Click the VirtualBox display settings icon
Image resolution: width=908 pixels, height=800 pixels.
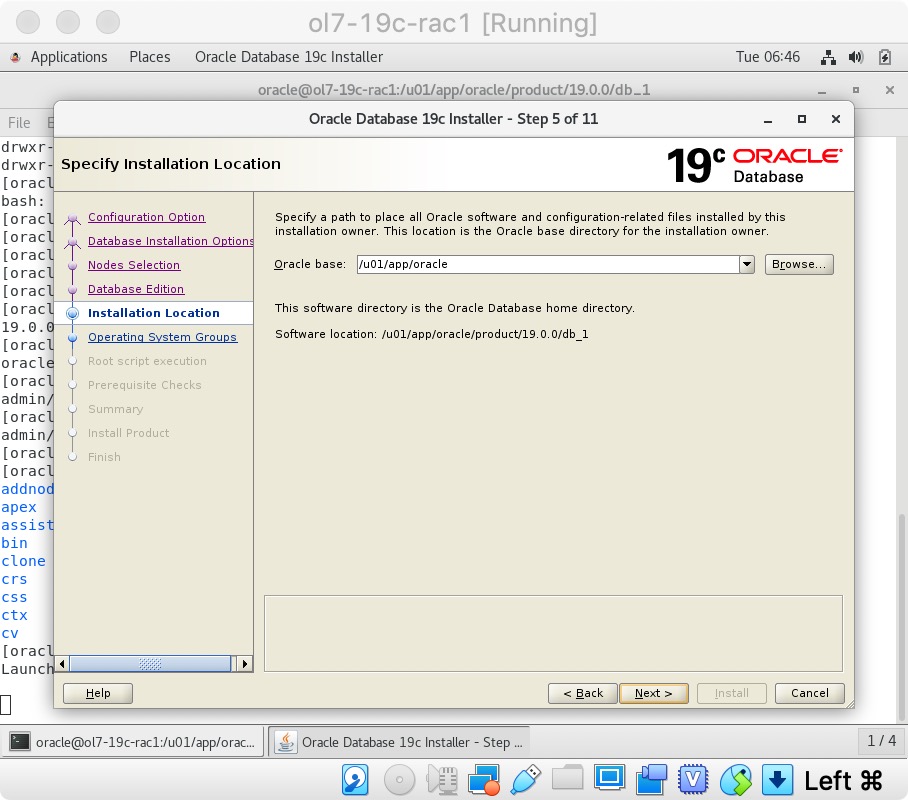coord(609,777)
